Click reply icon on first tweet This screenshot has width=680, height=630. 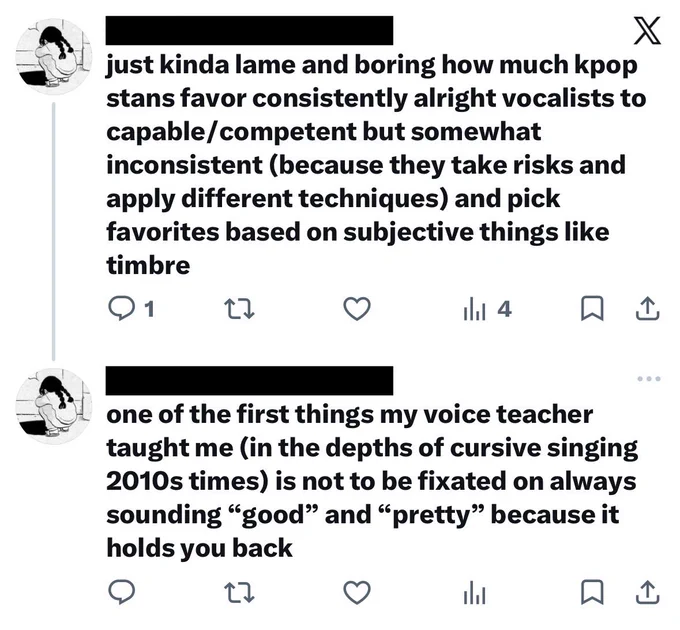click(x=121, y=309)
